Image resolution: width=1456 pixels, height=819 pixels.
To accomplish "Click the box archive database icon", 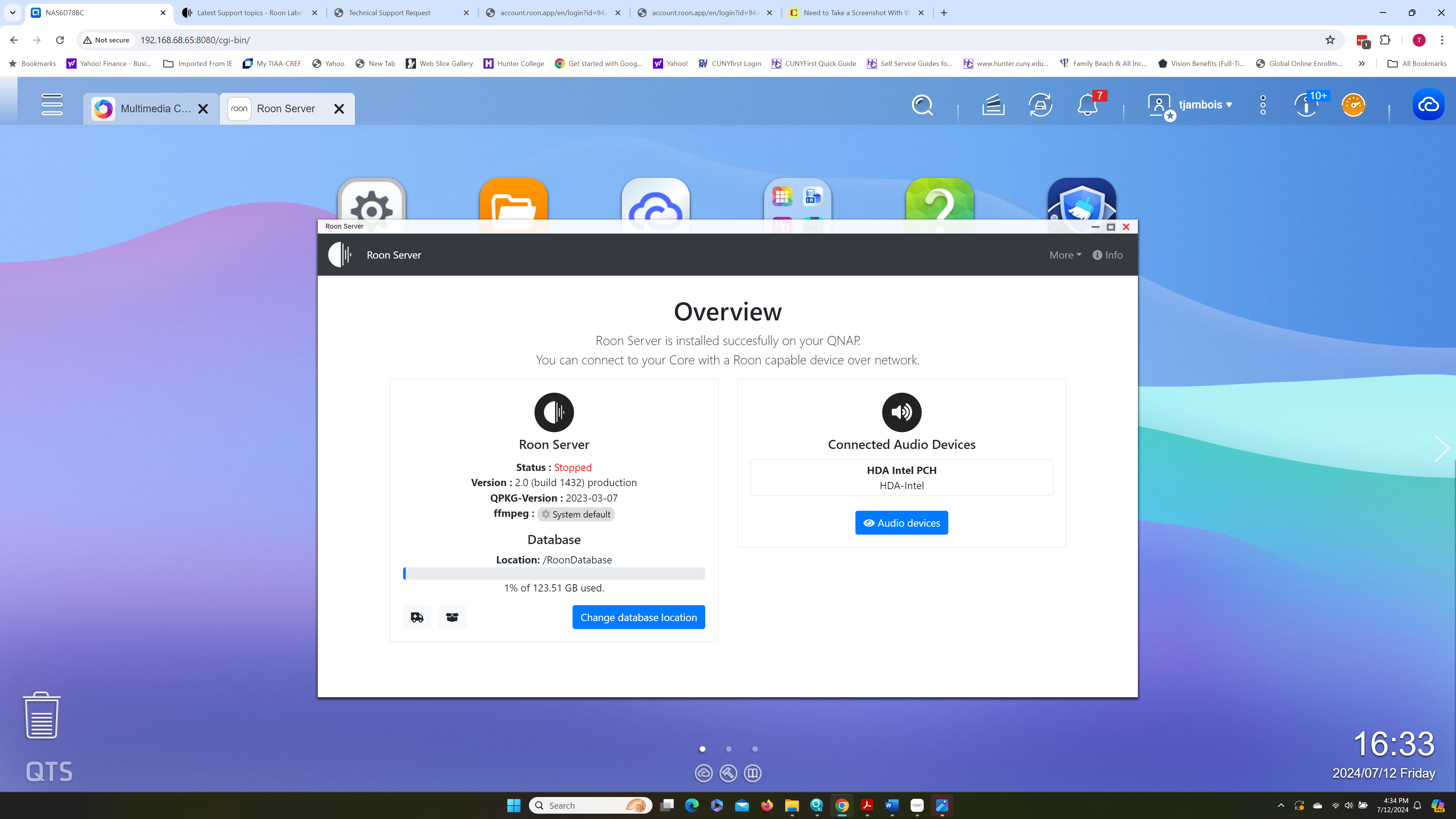I will pos(452,617).
